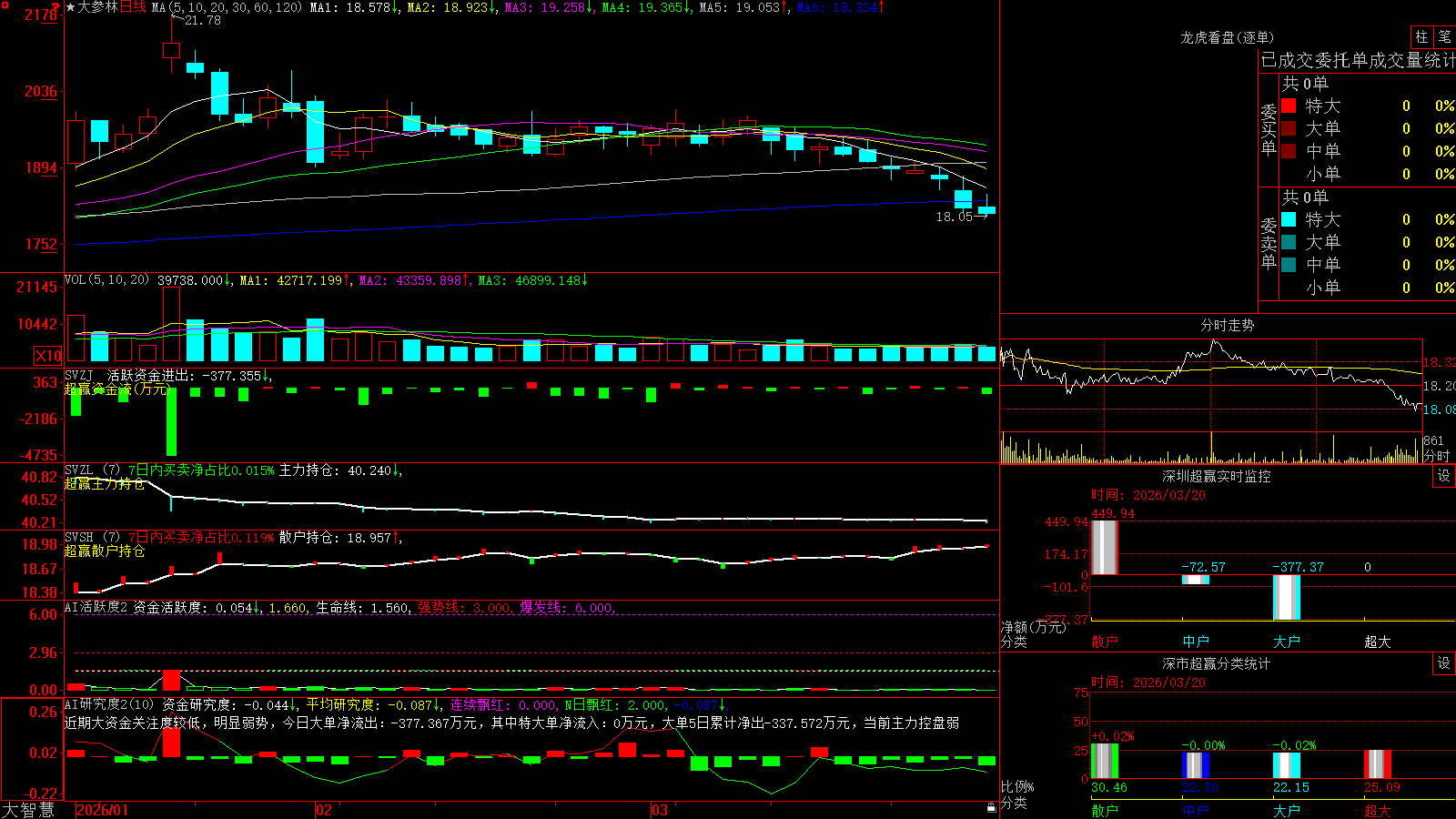Screen dimensions: 1456x819
Task: Click 时间: 2026/03/20 in 实时监控 panel
Action: tap(1148, 495)
